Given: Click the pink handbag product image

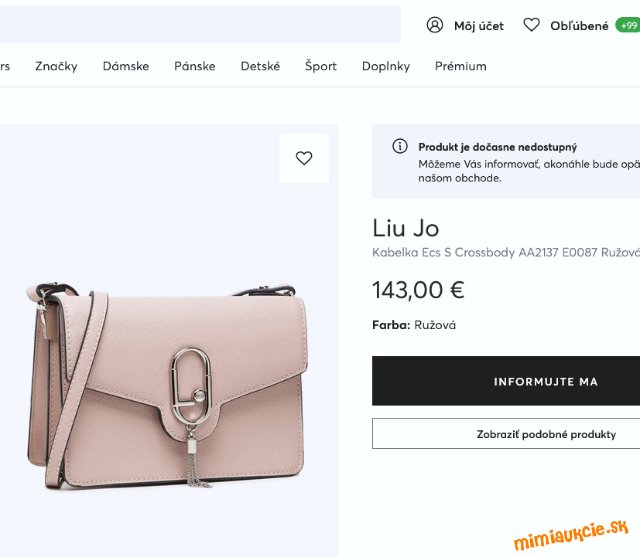Looking at the screenshot, I should click(x=168, y=385).
